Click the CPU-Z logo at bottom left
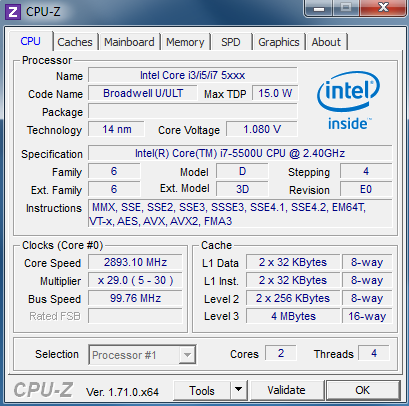 tap(43, 389)
